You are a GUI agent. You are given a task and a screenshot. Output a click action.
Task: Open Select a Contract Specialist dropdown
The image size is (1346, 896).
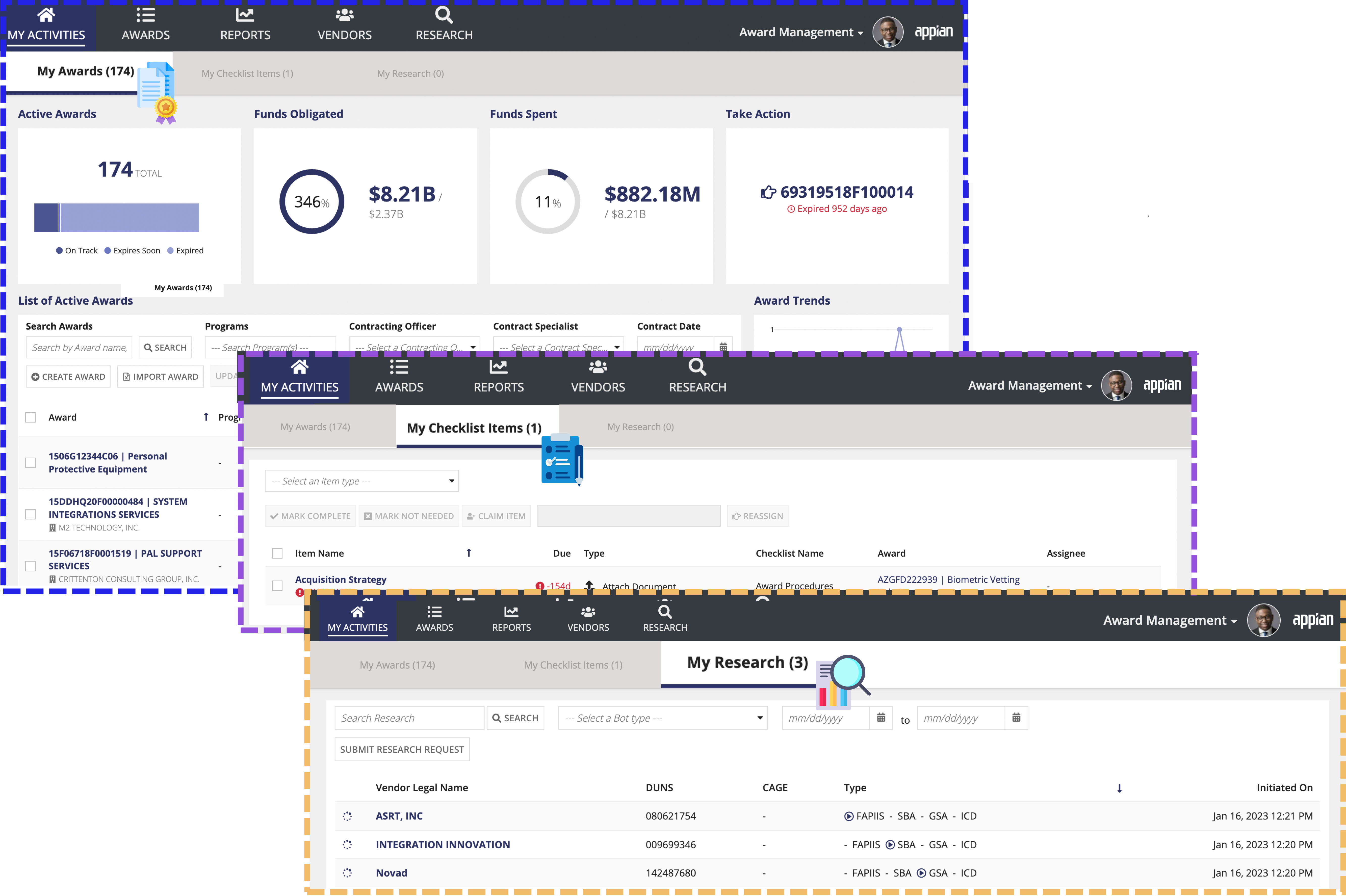pos(558,347)
